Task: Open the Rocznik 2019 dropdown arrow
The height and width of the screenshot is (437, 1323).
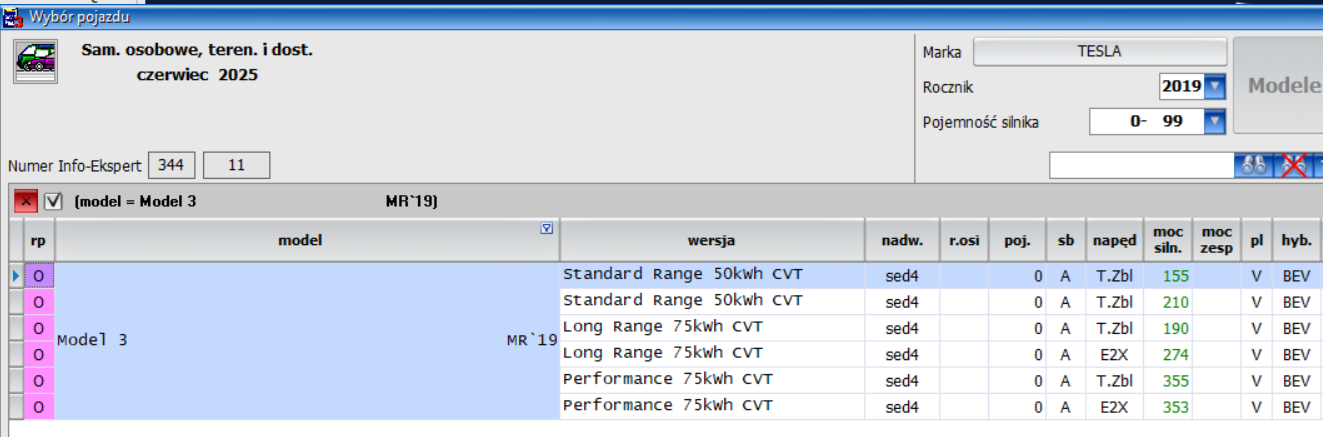Action: (1215, 87)
